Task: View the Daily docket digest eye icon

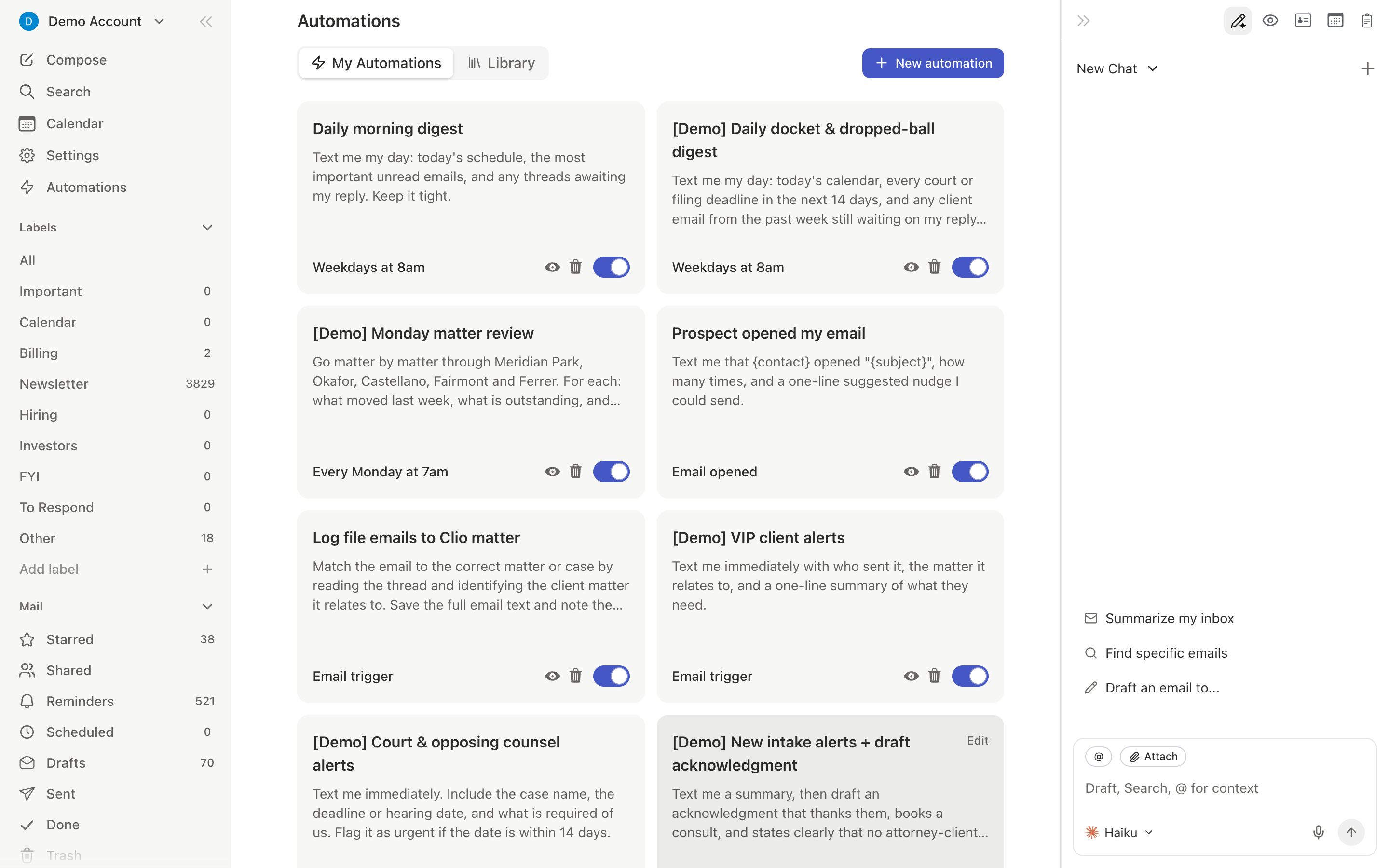Action: click(x=911, y=267)
